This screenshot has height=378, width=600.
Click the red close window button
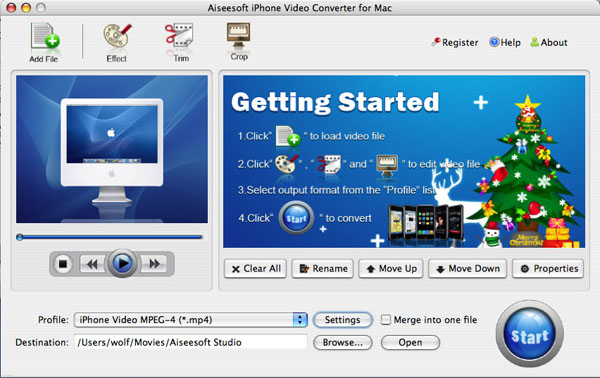(x=11, y=7)
